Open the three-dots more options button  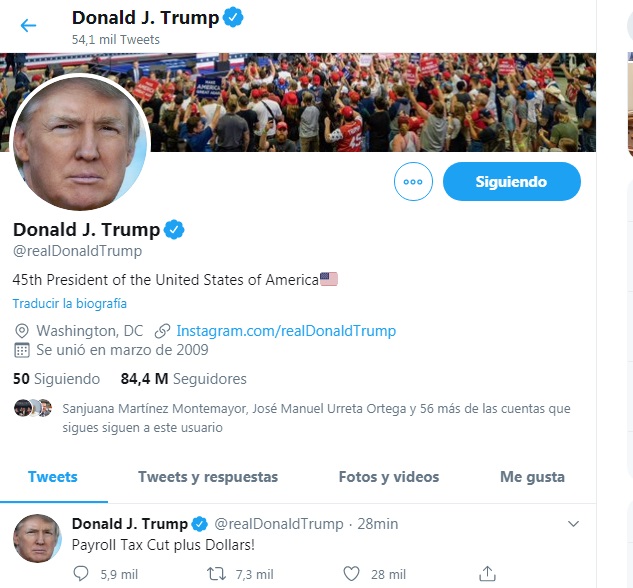413,182
